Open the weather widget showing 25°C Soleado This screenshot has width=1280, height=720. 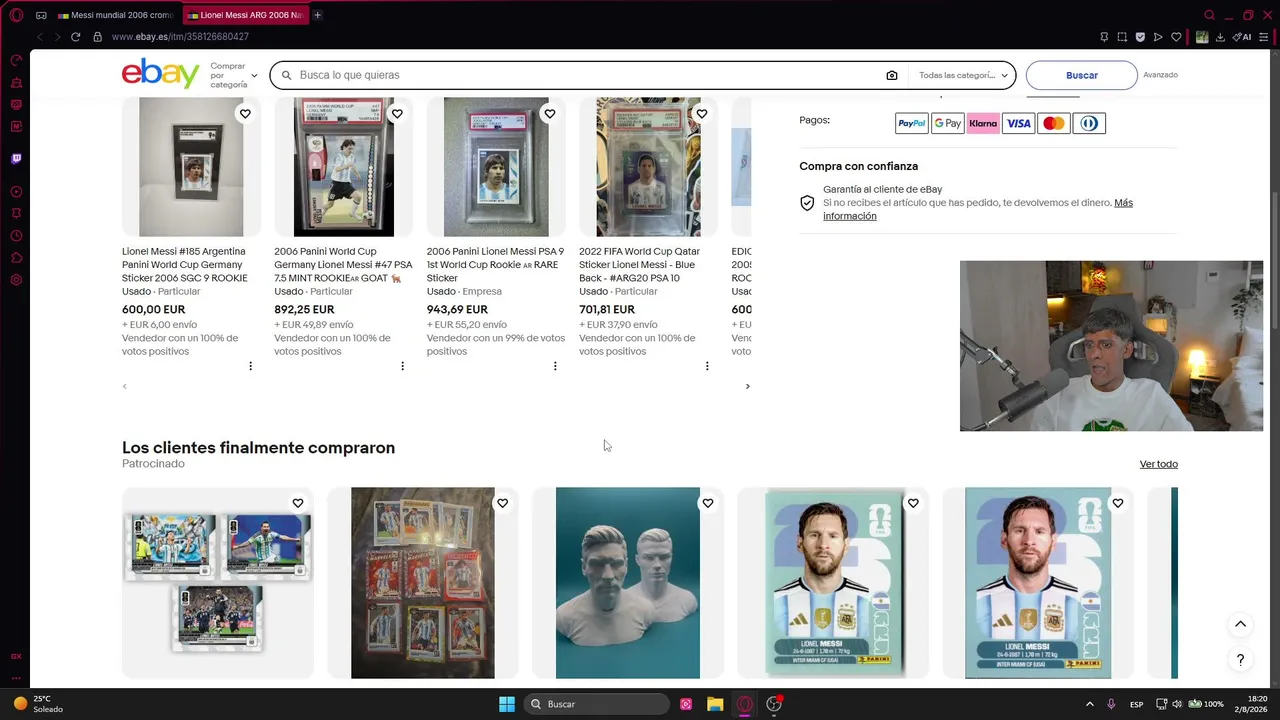[x=37, y=704]
